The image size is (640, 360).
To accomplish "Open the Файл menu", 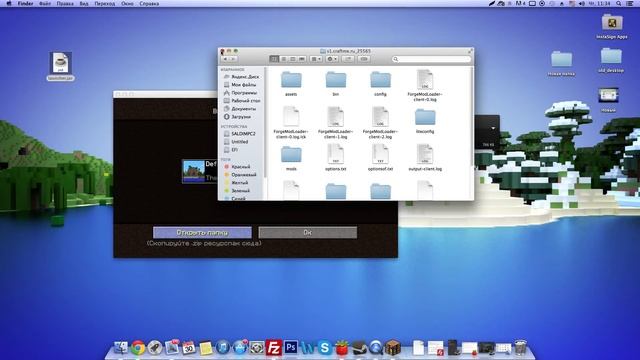I will (x=45, y=3).
